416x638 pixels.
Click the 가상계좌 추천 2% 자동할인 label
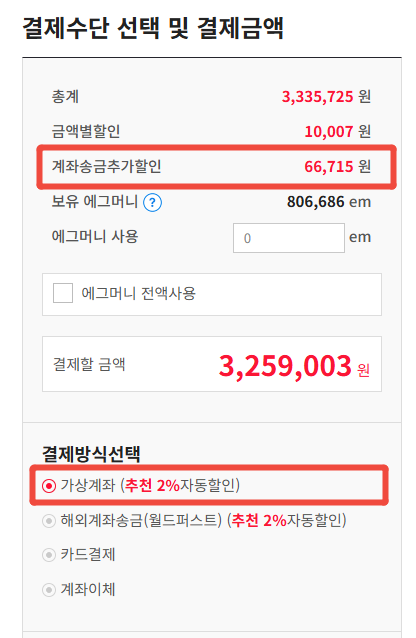click(x=150, y=485)
